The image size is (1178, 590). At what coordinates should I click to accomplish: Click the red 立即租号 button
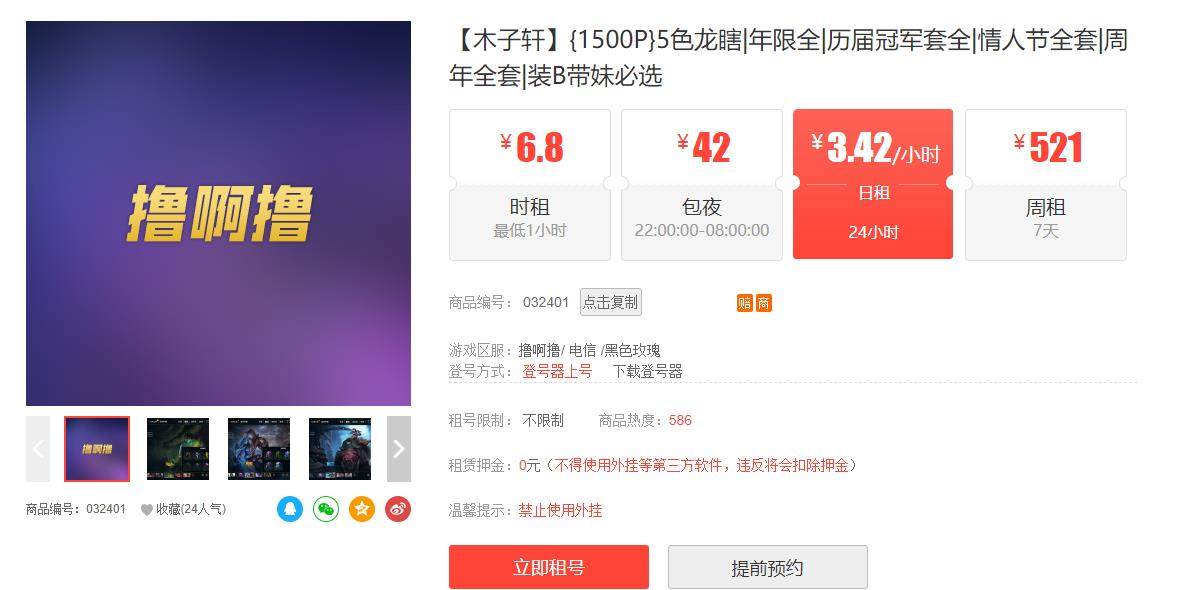(548, 567)
